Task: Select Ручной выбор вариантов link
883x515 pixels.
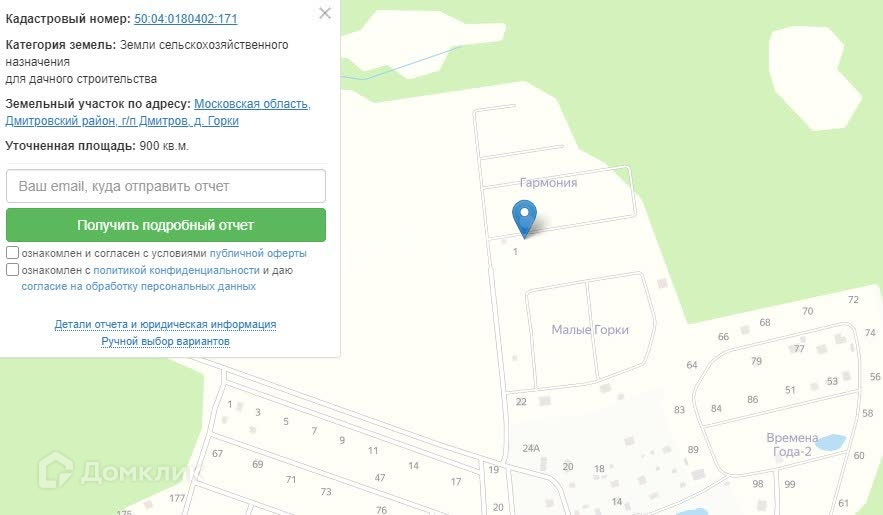Action: click(165, 342)
